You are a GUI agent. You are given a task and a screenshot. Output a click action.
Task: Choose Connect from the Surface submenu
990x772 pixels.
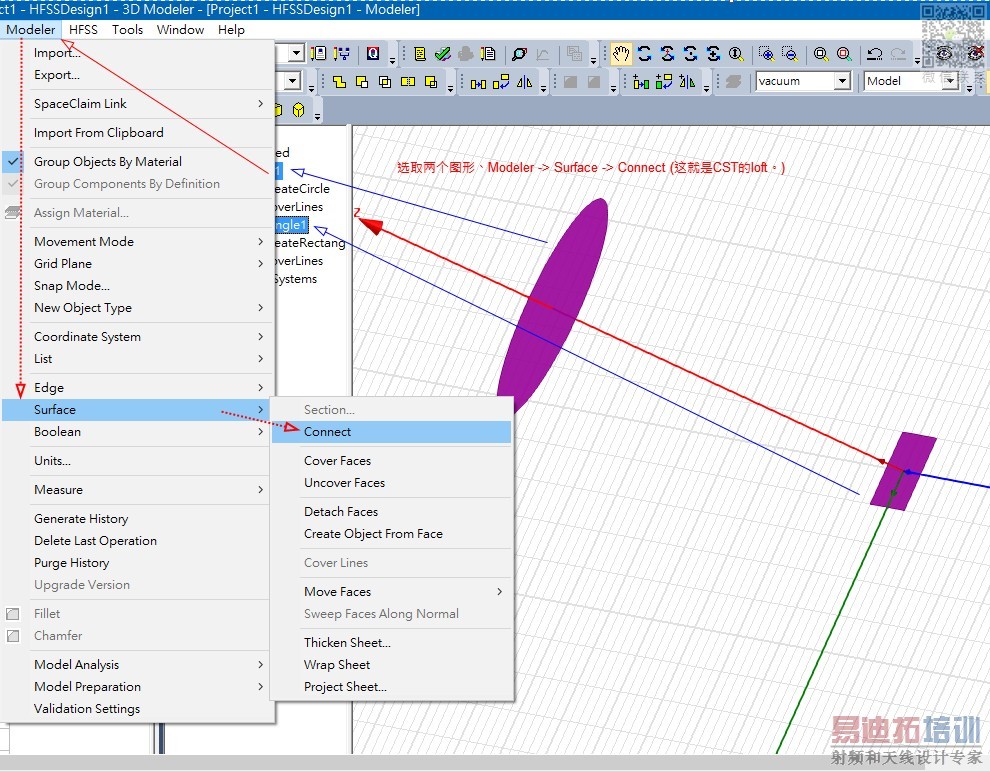[328, 432]
